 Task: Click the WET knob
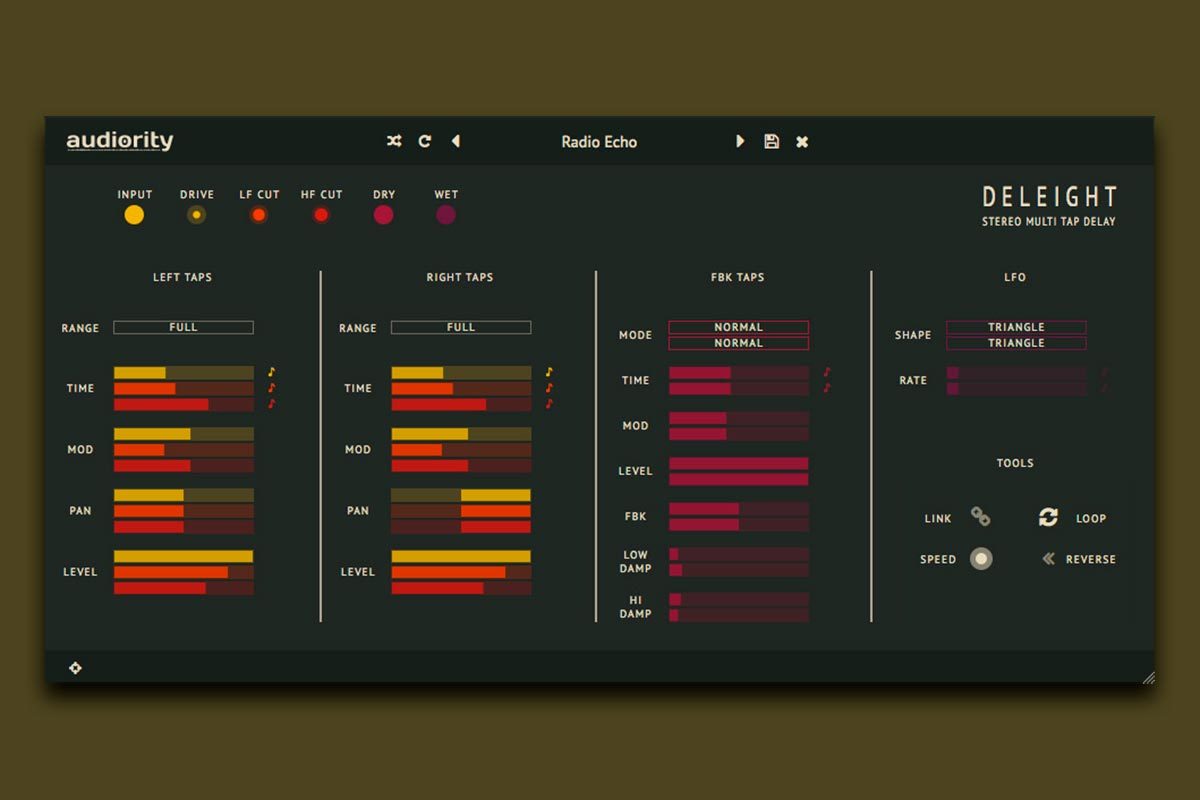(x=446, y=215)
